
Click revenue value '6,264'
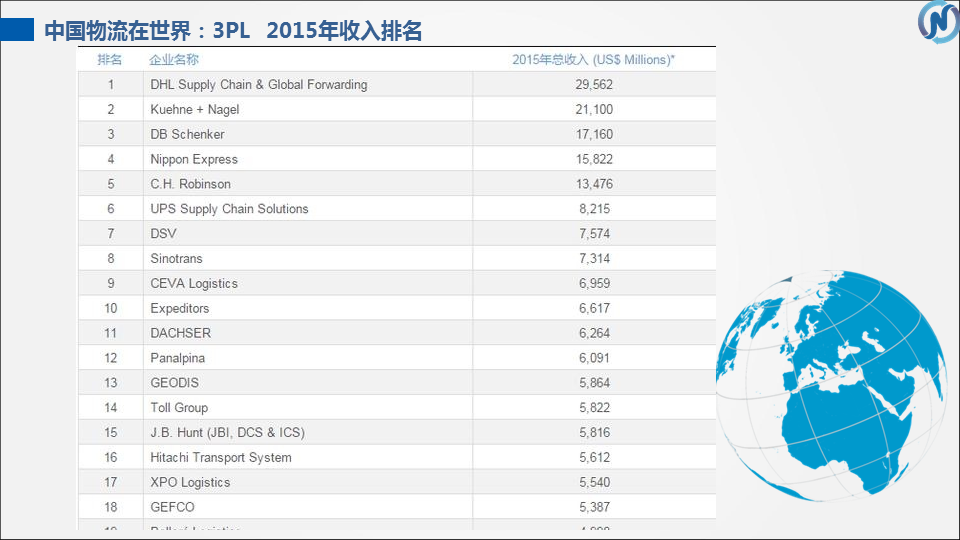(594, 333)
